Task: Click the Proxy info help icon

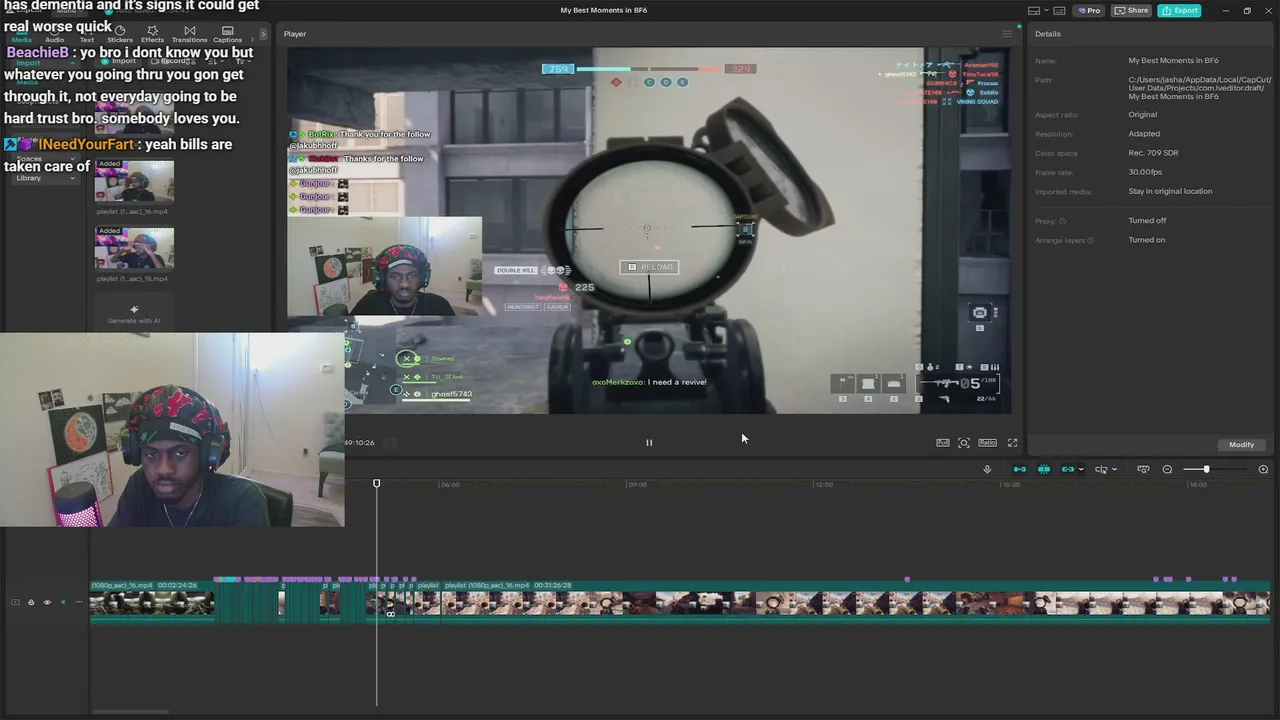Action: coord(1062,221)
